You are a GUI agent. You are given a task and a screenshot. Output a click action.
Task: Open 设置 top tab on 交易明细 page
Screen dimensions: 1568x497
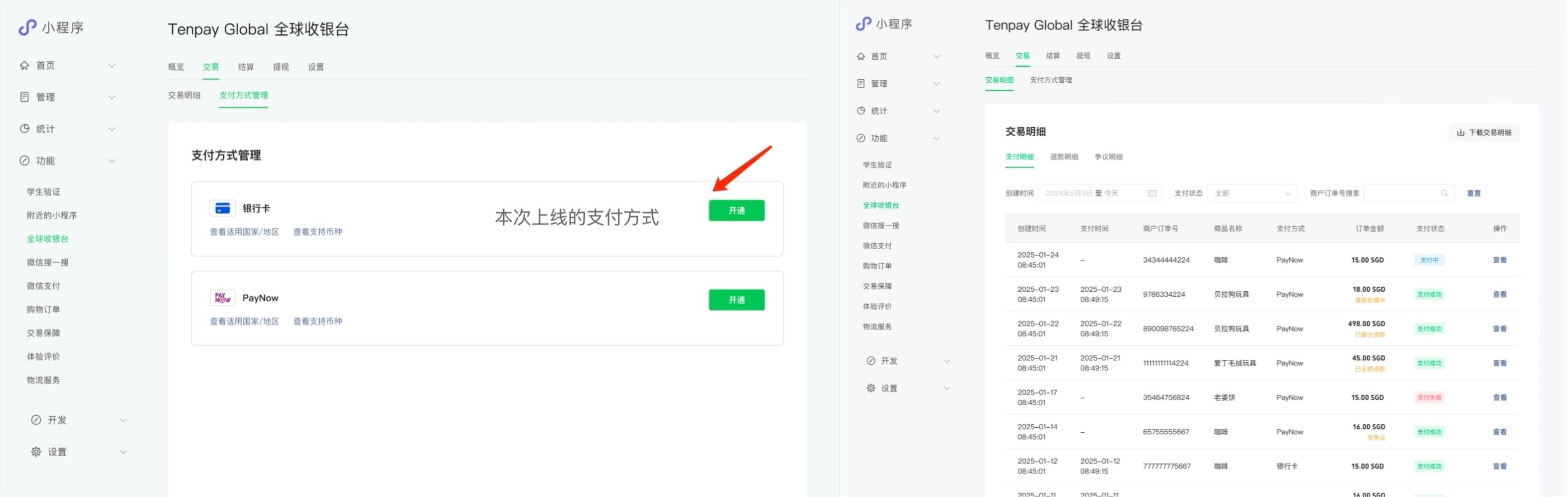[x=1114, y=55]
